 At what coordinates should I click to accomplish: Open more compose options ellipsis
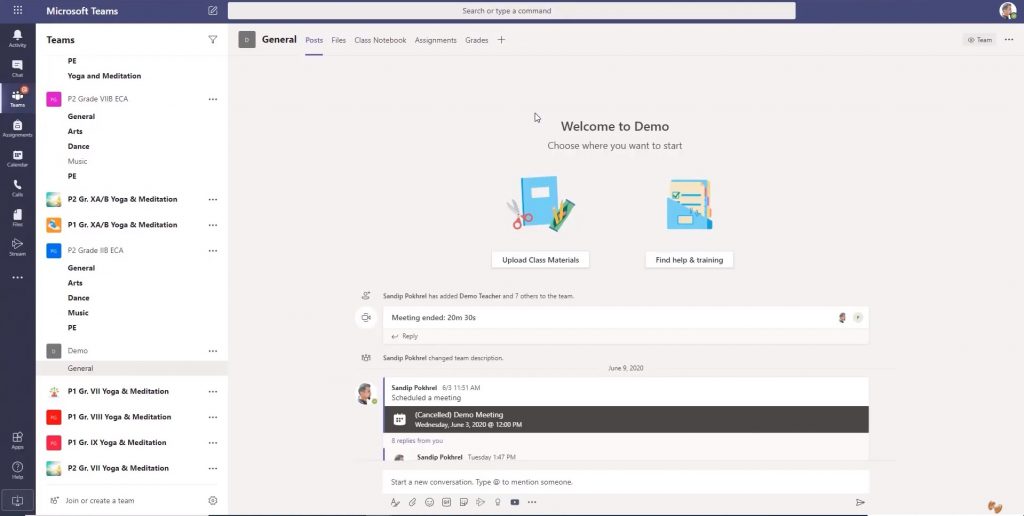pos(532,502)
